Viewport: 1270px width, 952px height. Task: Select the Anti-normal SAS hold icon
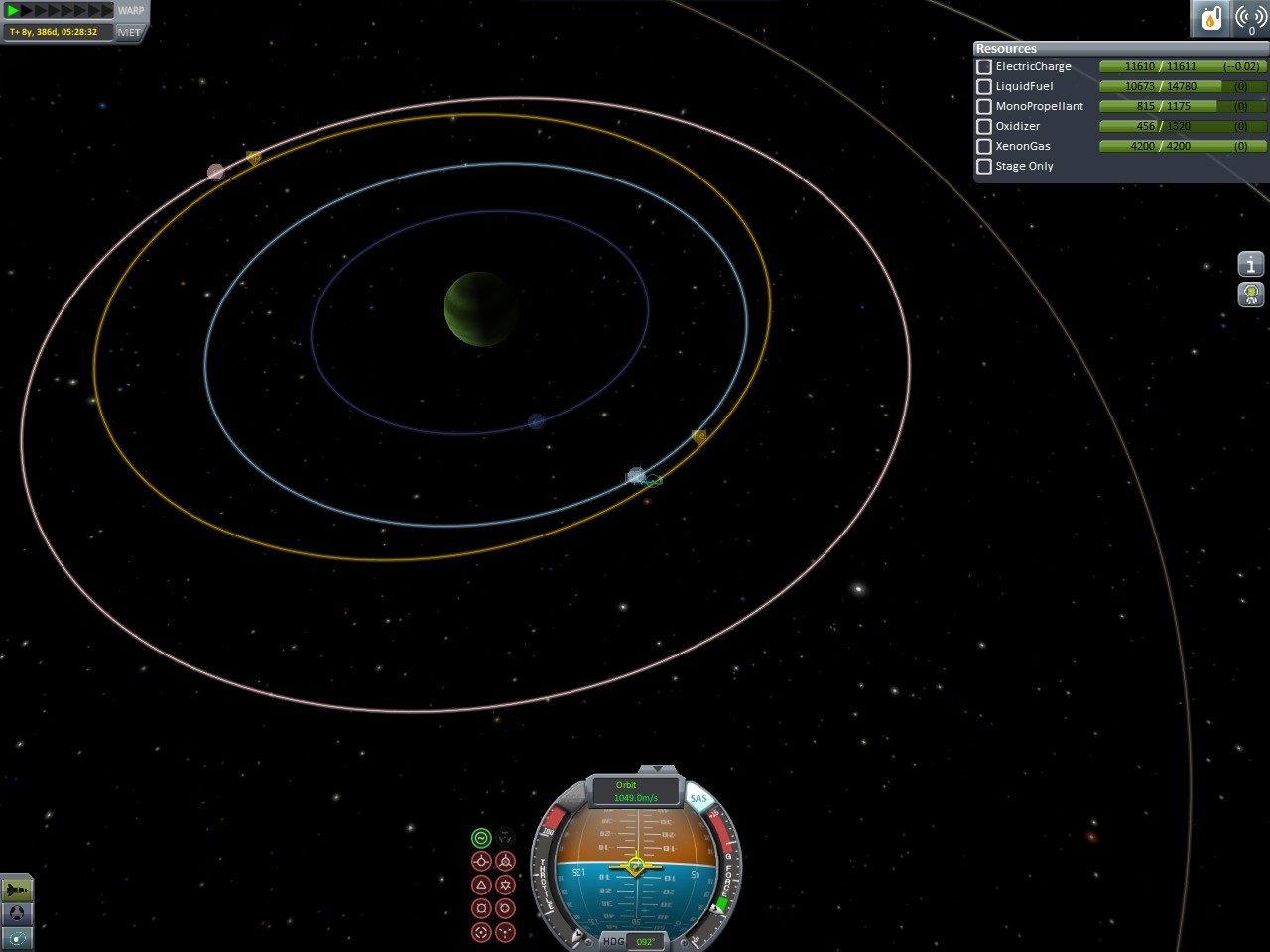505,885
